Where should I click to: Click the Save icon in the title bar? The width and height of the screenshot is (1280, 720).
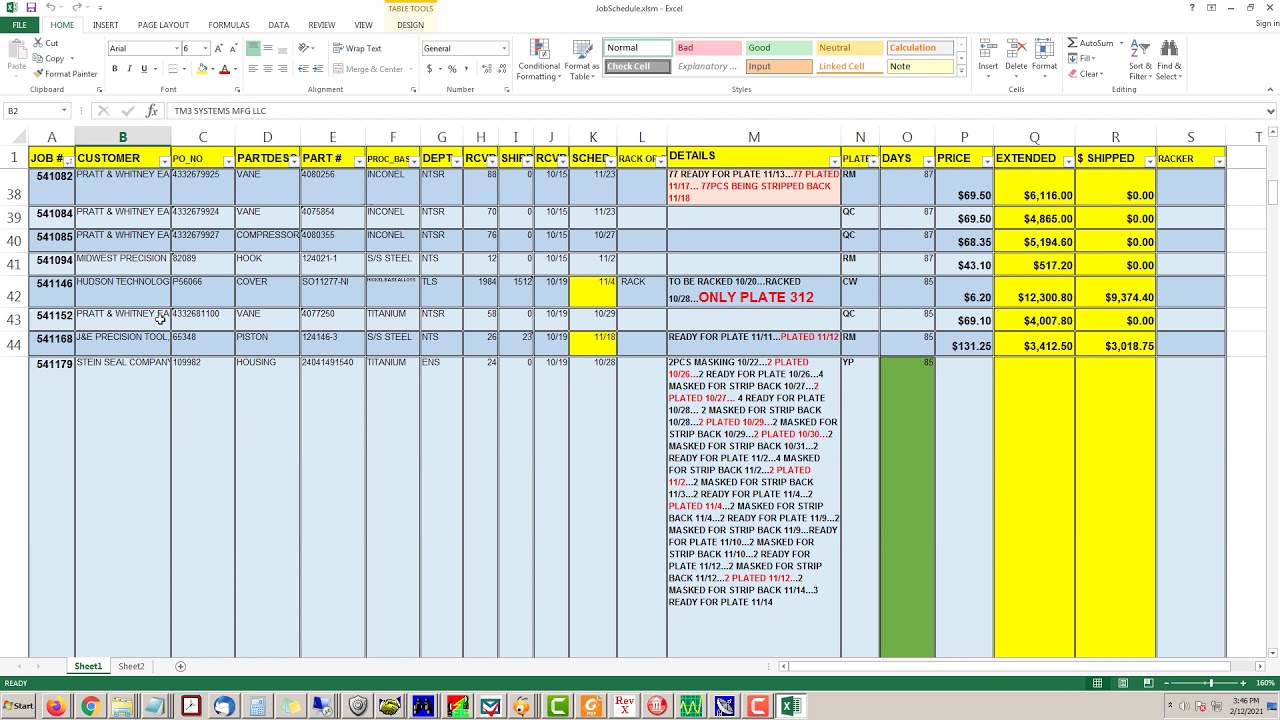point(30,8)
